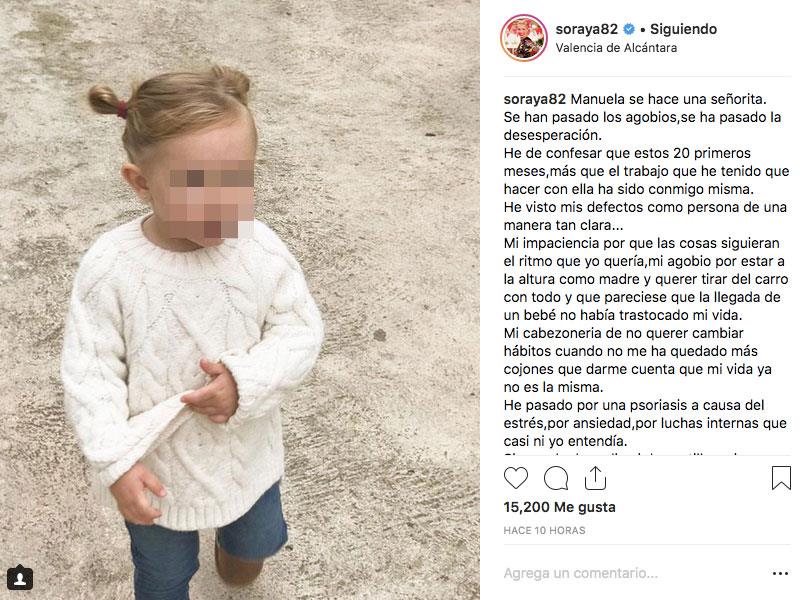Save the post with the bookmark icon

pyautogui.click(x=781, y=478)
